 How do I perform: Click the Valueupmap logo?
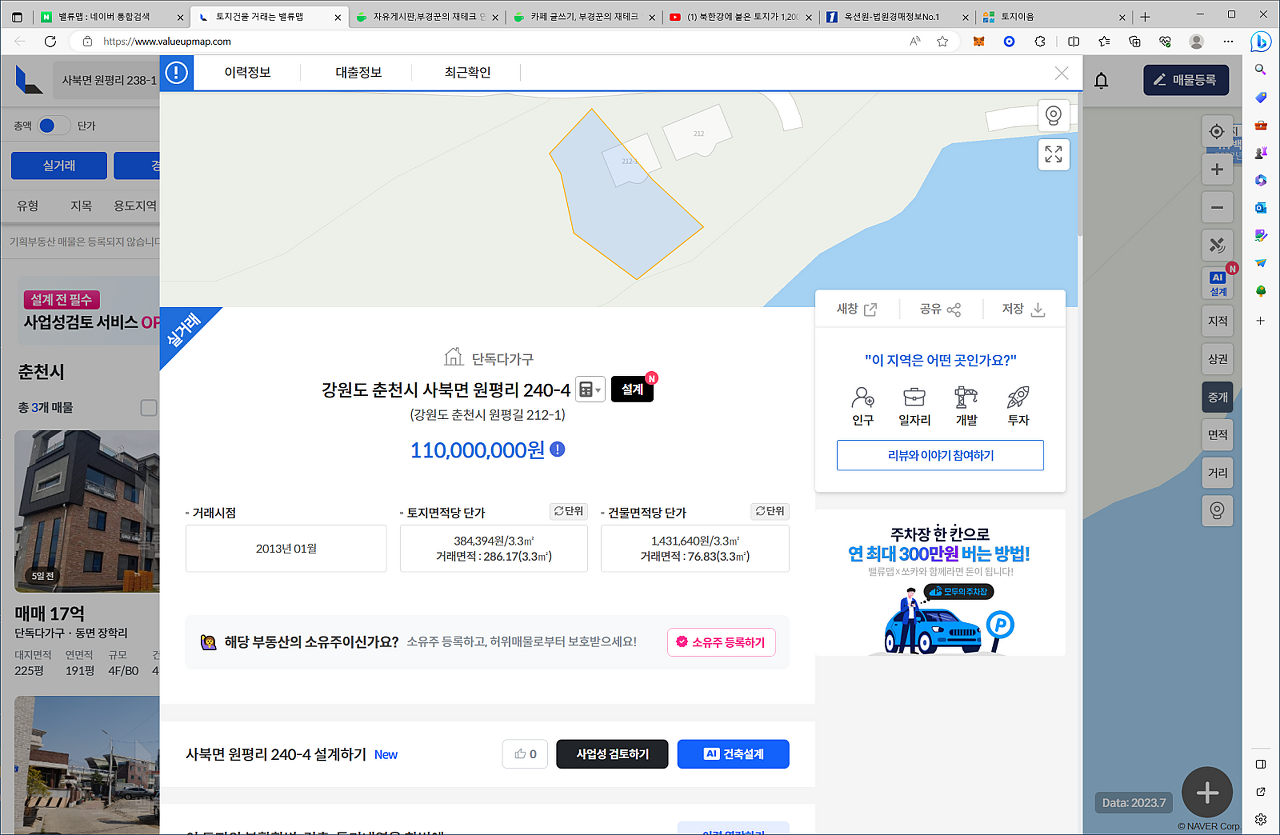30,80
